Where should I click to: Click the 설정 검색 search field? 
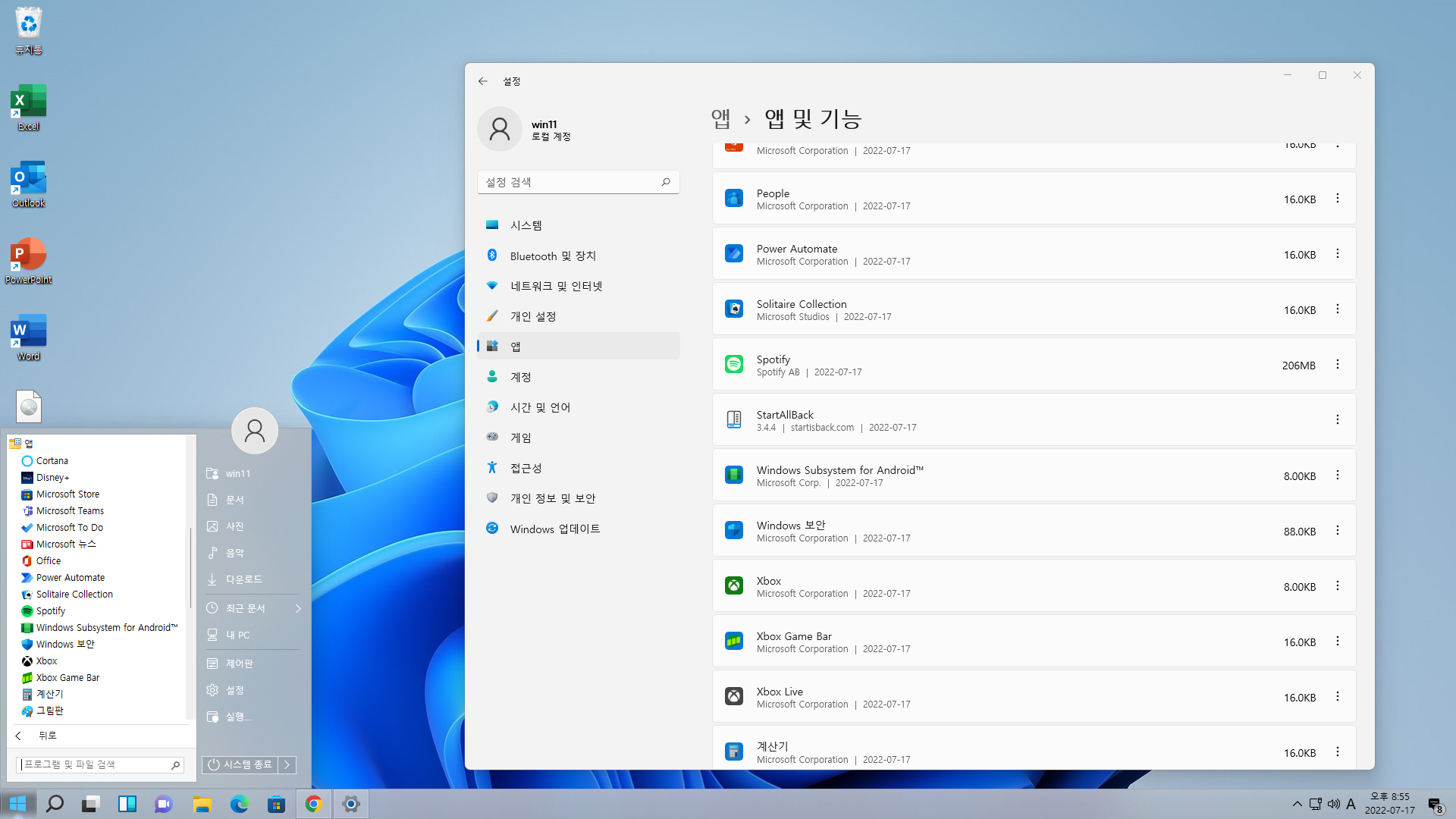(578, 182)
